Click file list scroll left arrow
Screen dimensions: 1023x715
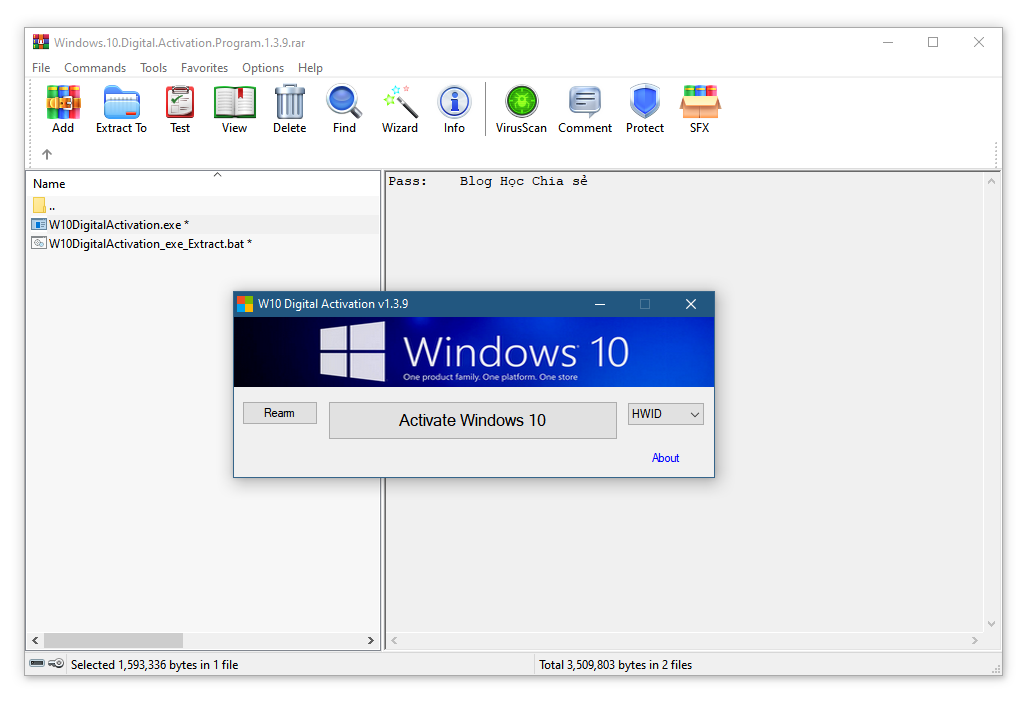pos(35,641)
